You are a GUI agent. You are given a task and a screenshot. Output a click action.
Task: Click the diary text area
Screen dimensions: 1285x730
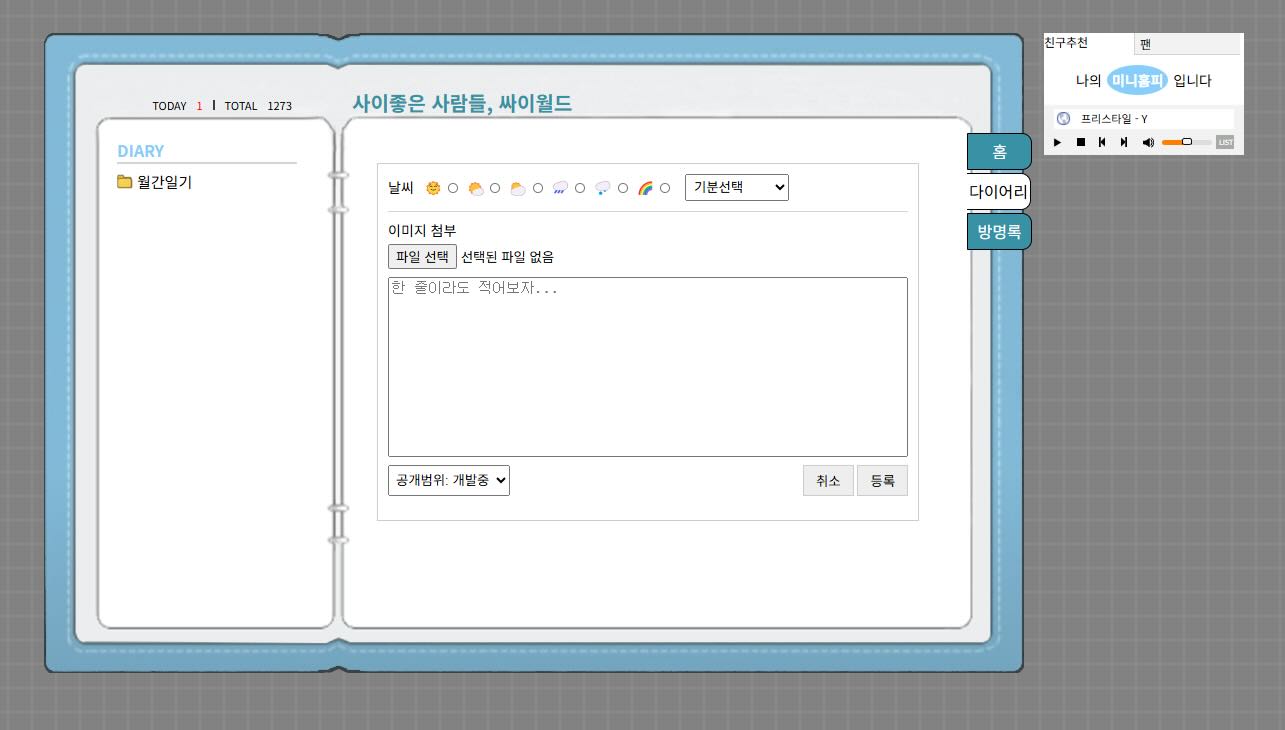click(x=648, y=367)
